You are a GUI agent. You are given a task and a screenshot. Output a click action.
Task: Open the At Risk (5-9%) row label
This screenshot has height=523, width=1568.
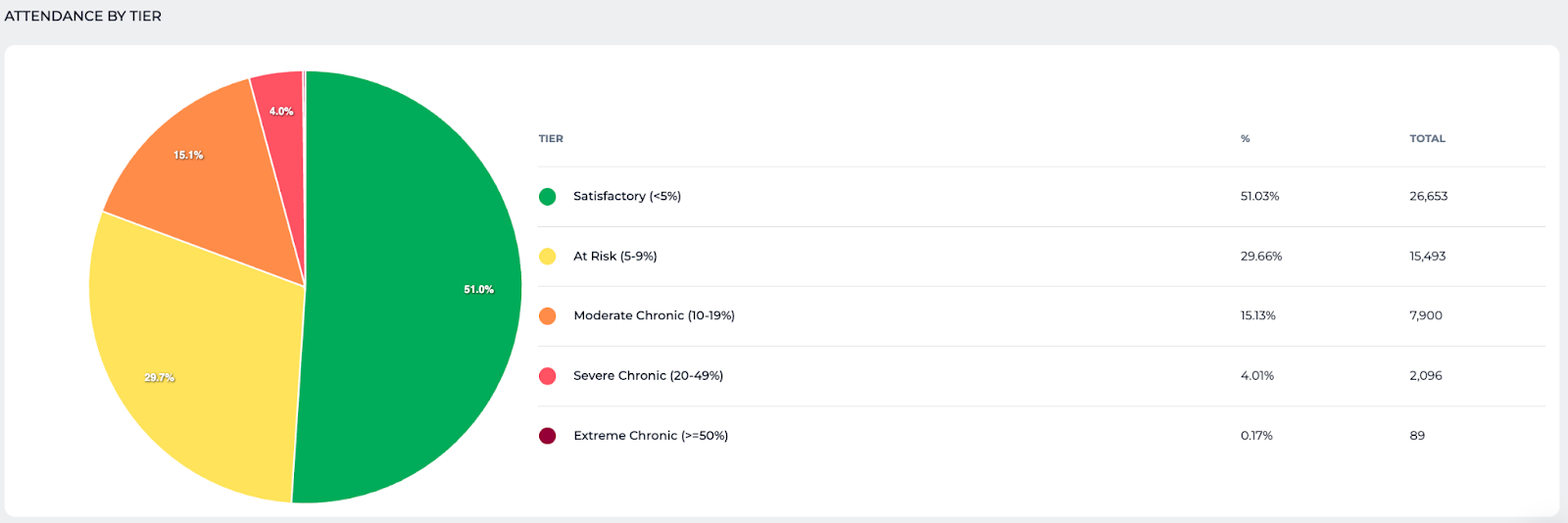pyautogui.click(x=615, y=257)
